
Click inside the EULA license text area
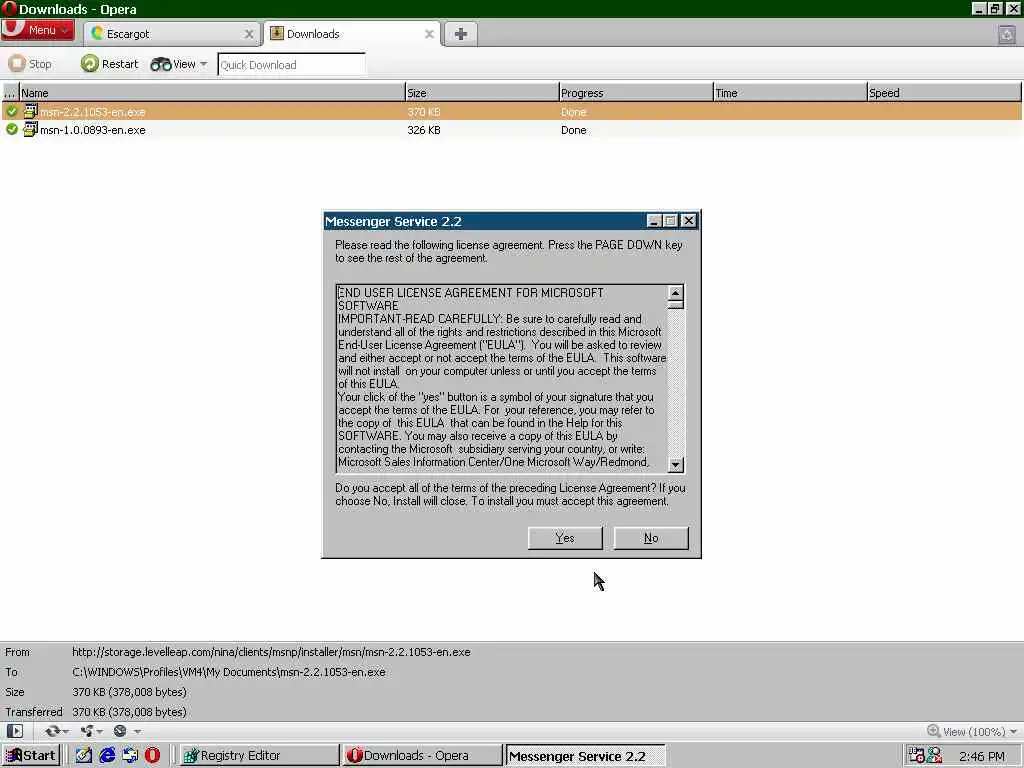502,378
